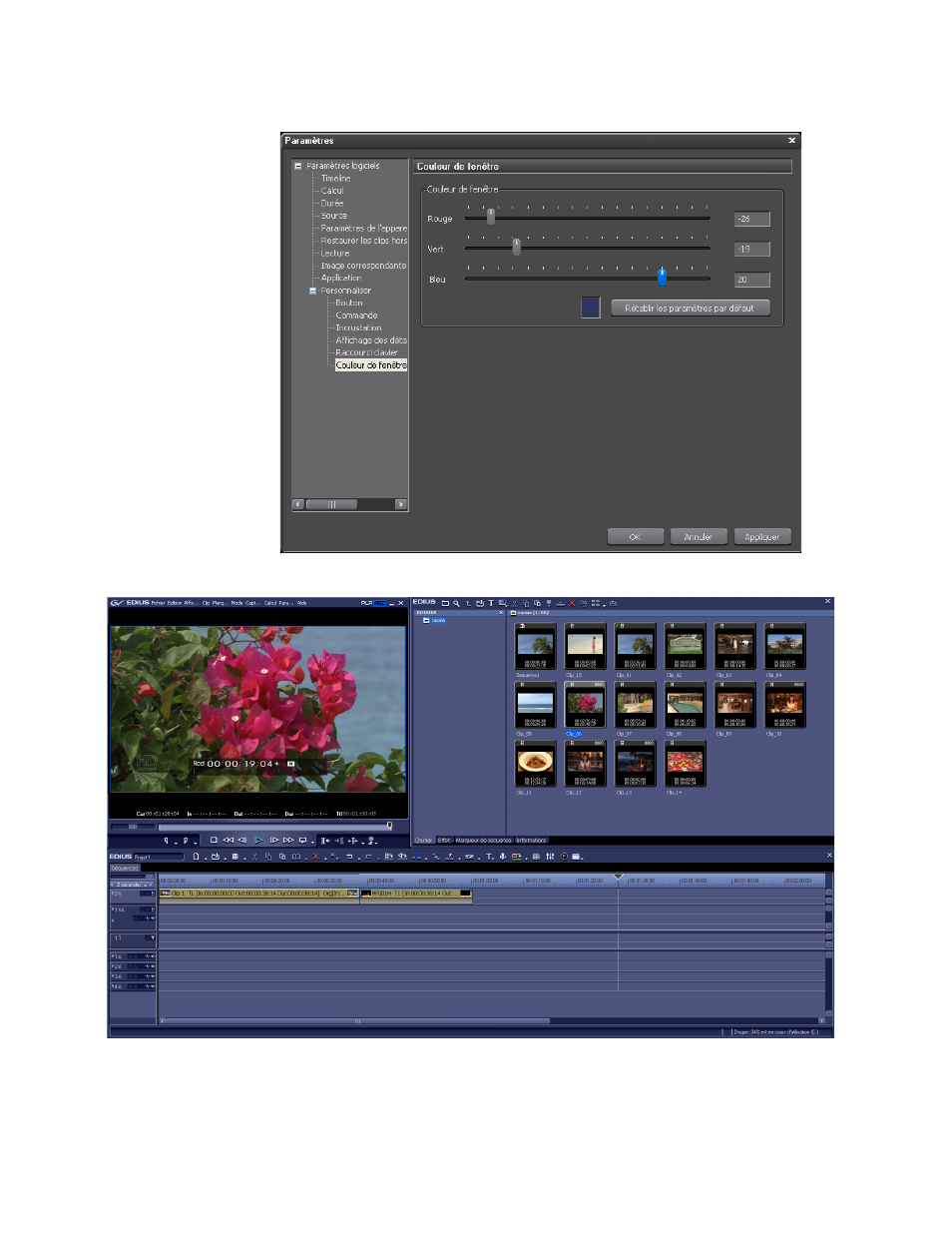Open the Durée settings entry
952x1233 pixels.
click(x=332, y=204)
